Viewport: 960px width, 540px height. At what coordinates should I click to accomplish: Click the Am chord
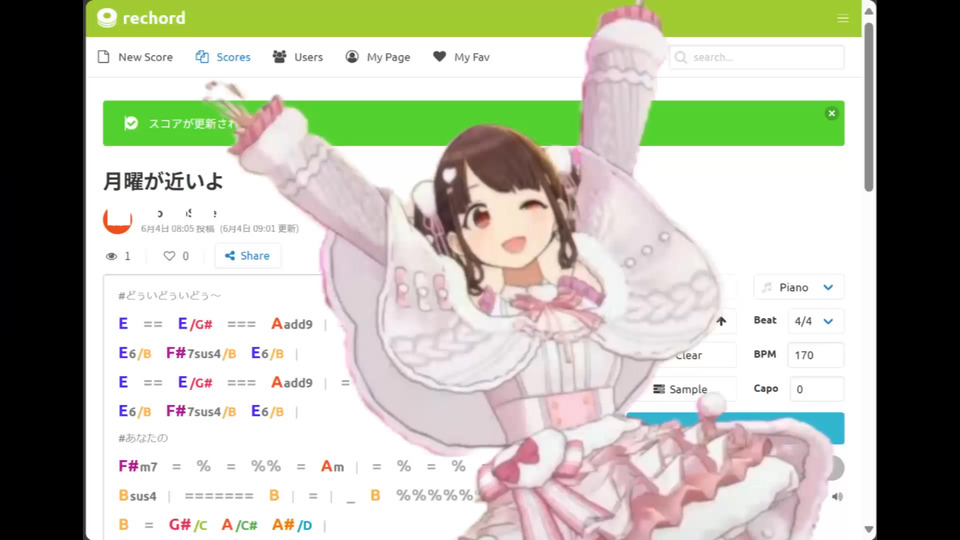(332, 467)
